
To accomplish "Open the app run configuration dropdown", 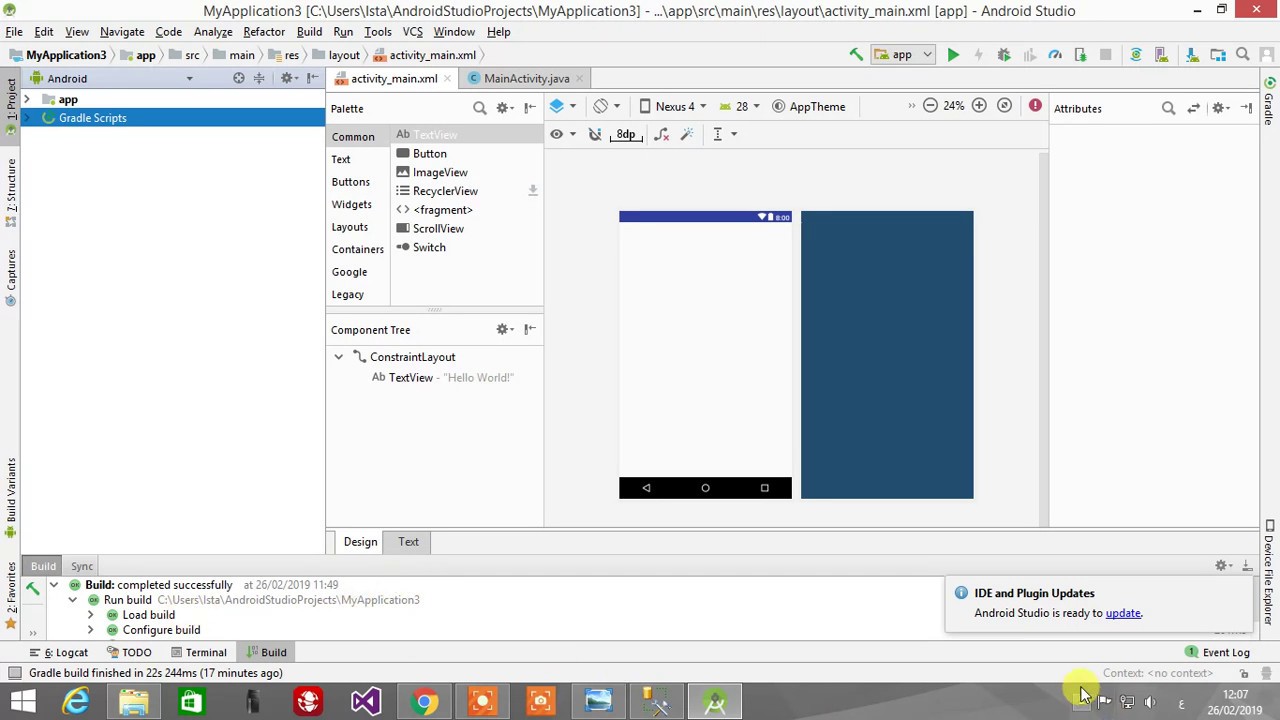I will [x=903, y=55].
